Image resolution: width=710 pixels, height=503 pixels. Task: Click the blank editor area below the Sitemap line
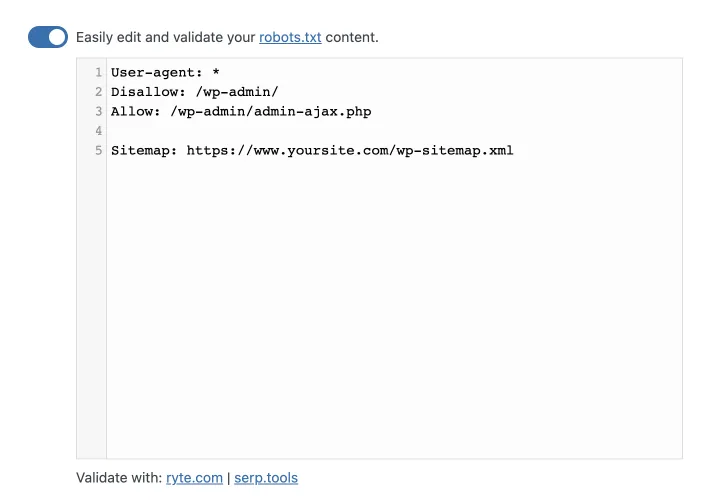pos(394,308)
